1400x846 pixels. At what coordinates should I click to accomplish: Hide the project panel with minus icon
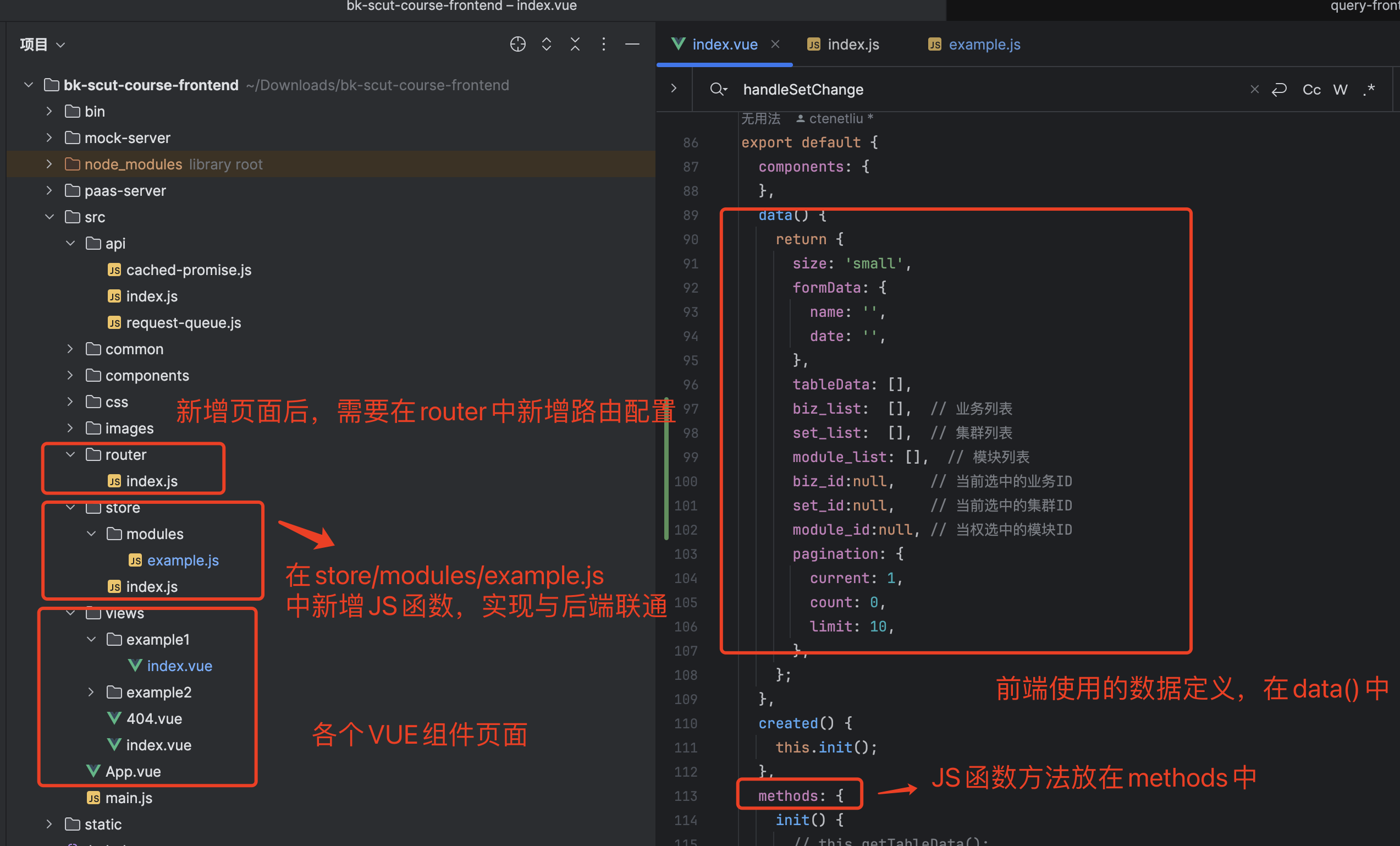[632, 45]
